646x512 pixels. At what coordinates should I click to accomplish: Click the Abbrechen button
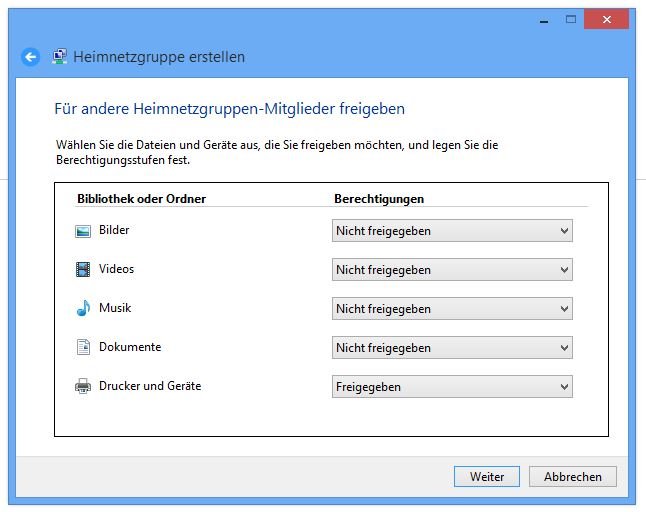pyautogui.click(x=573, y=477)
